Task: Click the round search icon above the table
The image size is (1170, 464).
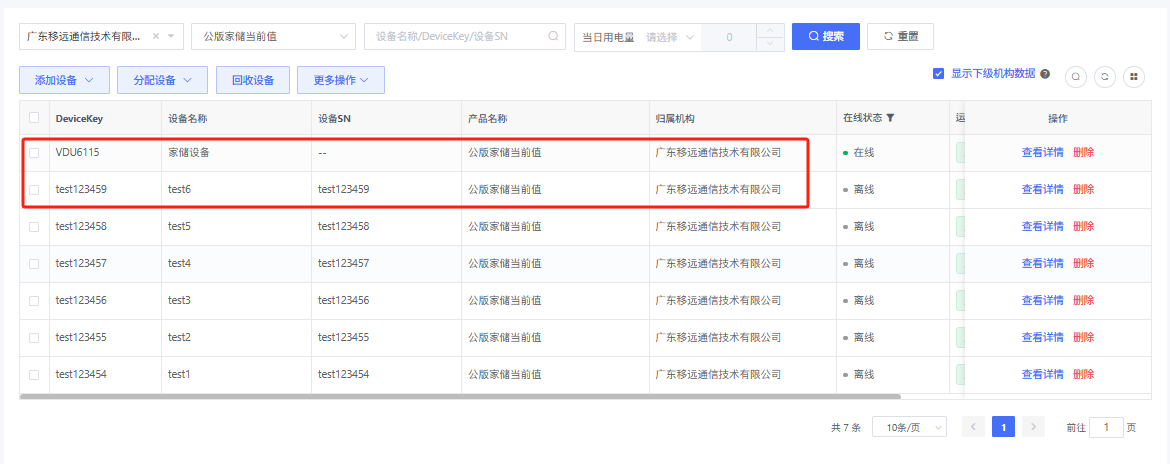Action: click(x=1076, y=76)
